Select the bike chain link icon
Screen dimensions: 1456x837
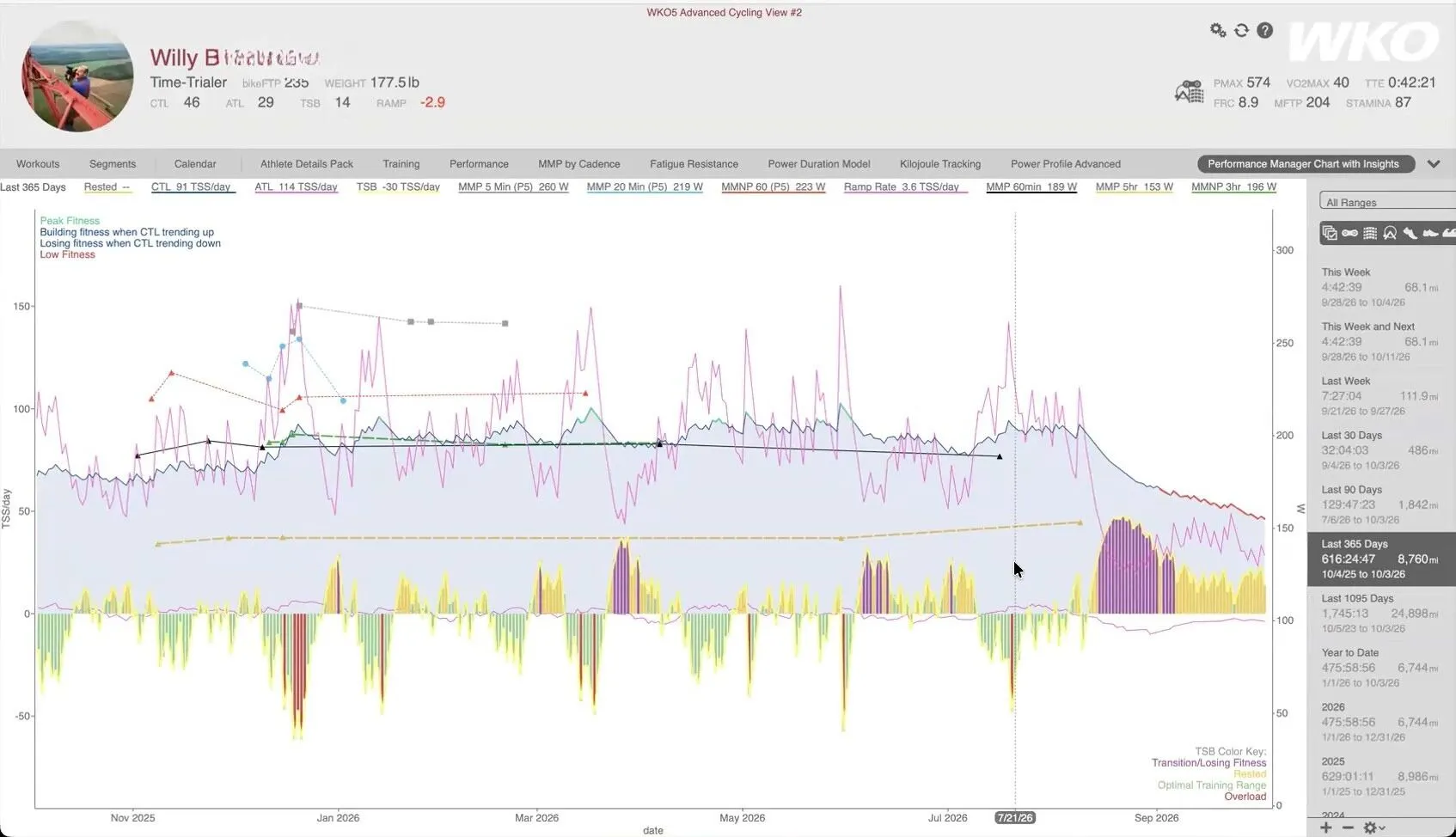pyautogui.click(x=1349, y=233)
